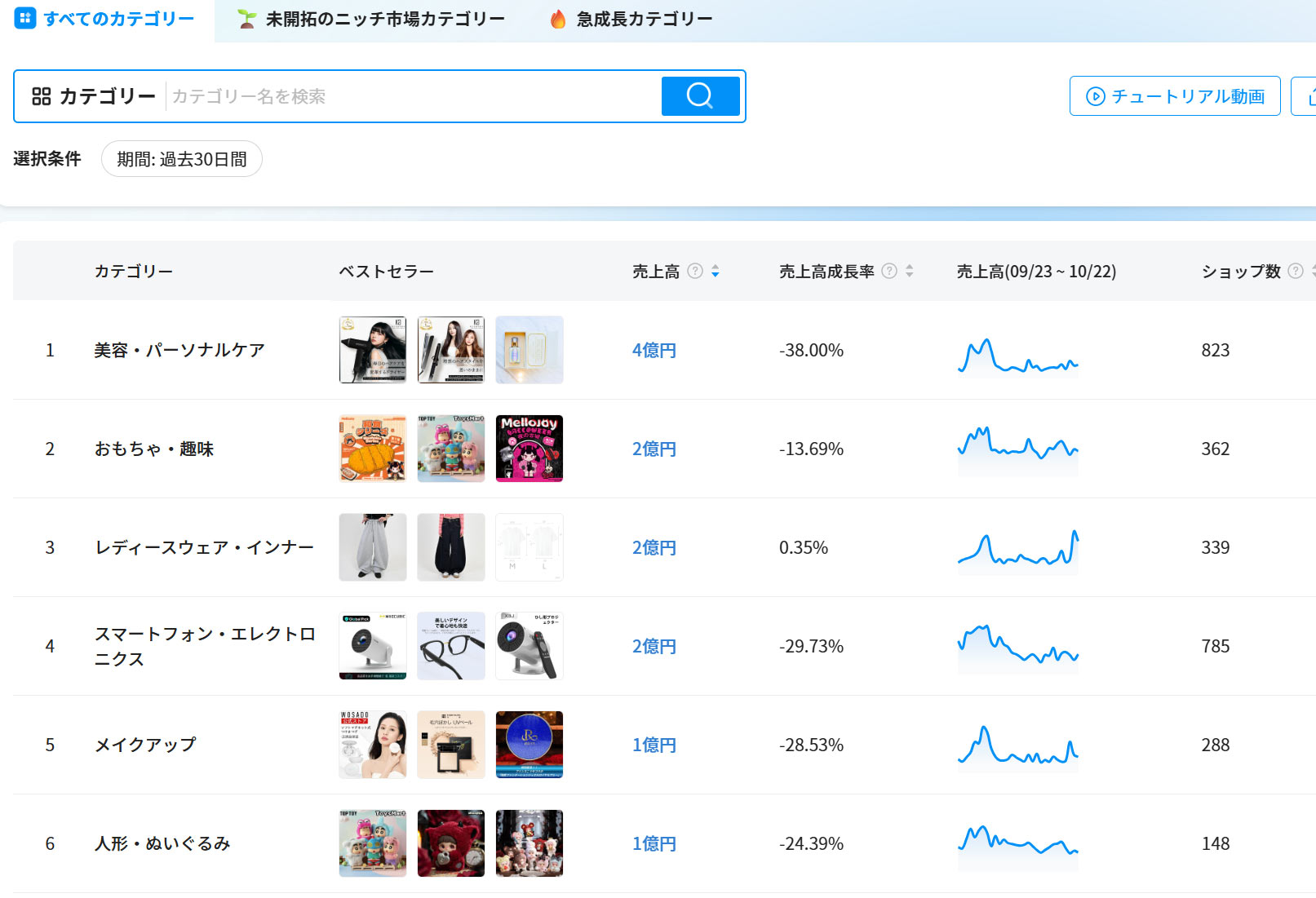This screenshot has height=898, width=1316.
Task: Sort the table by 売上高成長率 arrows
Action: coord(910,271)
